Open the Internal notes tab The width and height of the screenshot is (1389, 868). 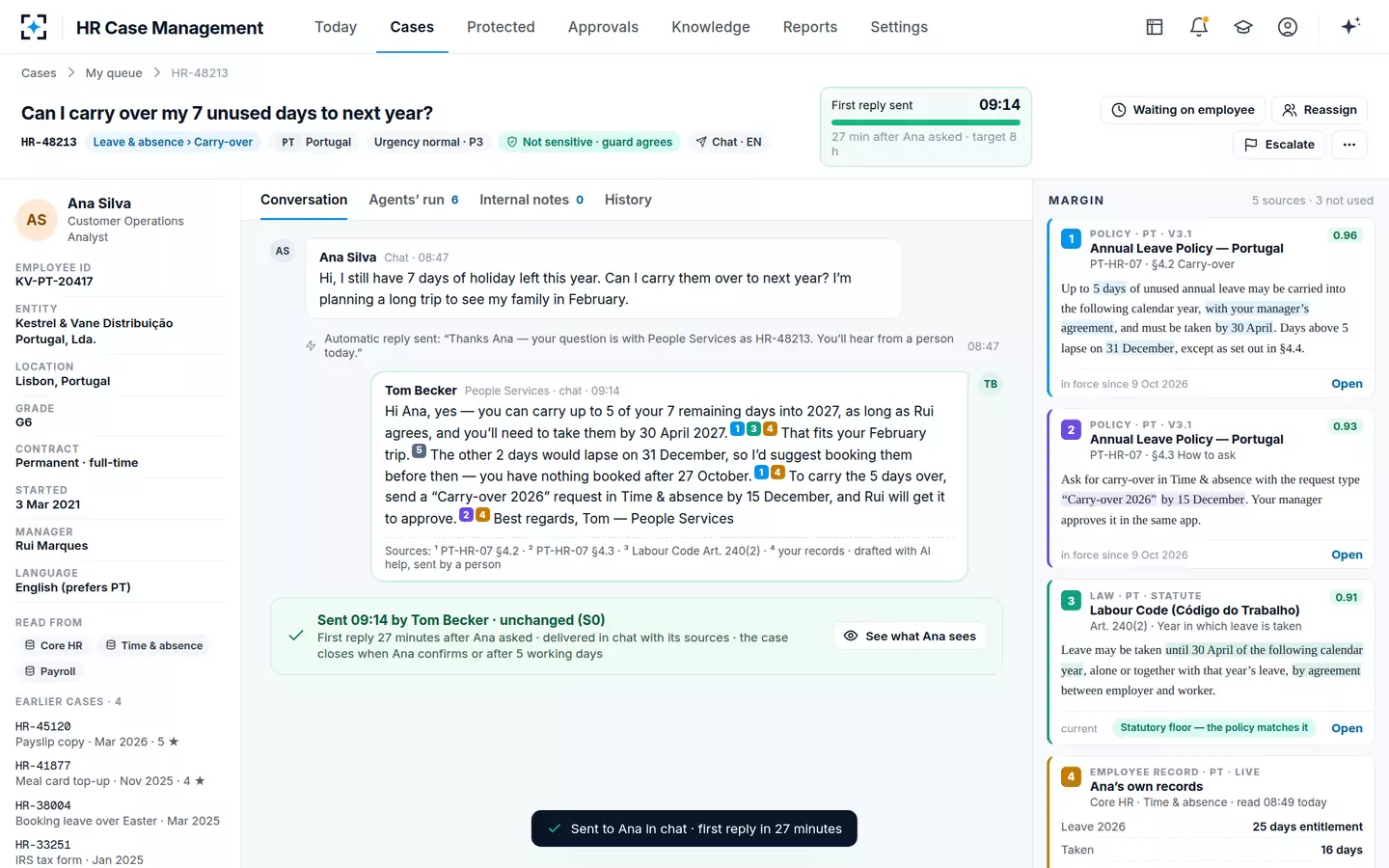(x=531, y=200)
